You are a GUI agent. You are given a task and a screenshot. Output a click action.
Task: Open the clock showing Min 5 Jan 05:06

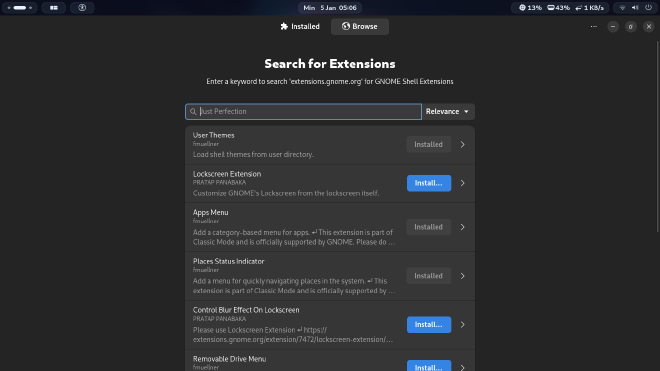tap(330, 8)
